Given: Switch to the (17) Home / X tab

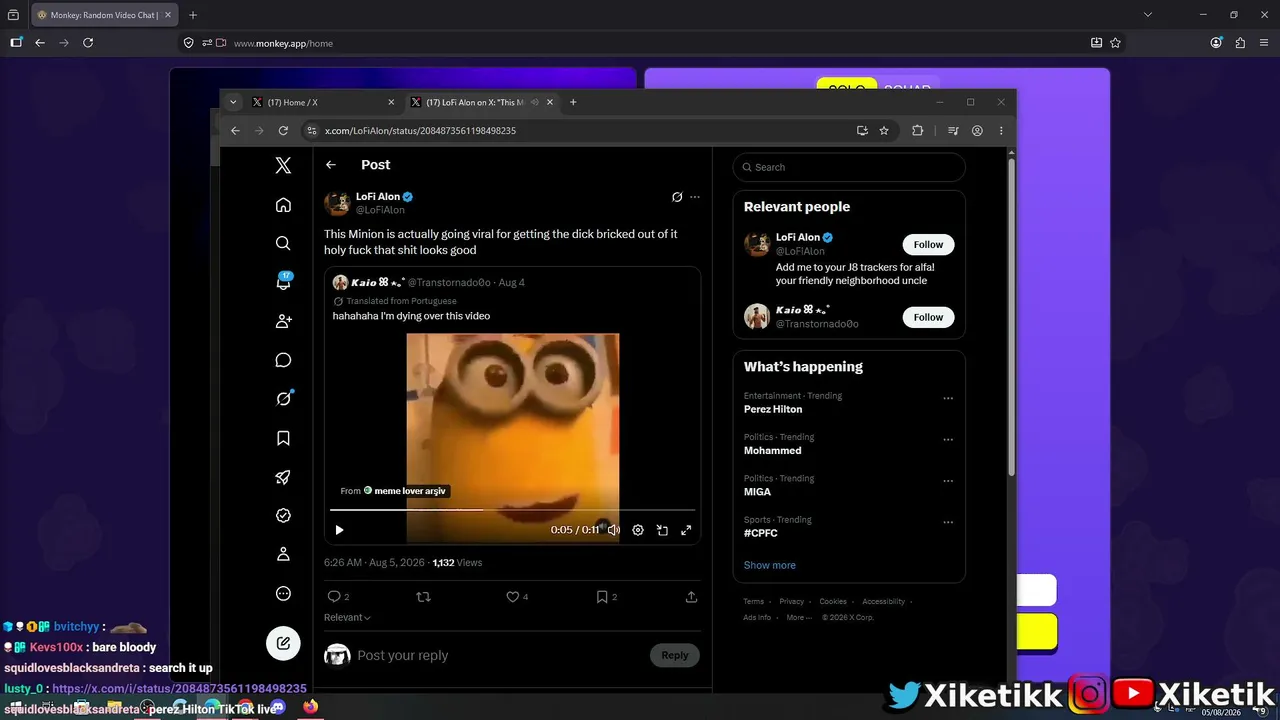Looking at the screenshot, I should coord(322,102).
